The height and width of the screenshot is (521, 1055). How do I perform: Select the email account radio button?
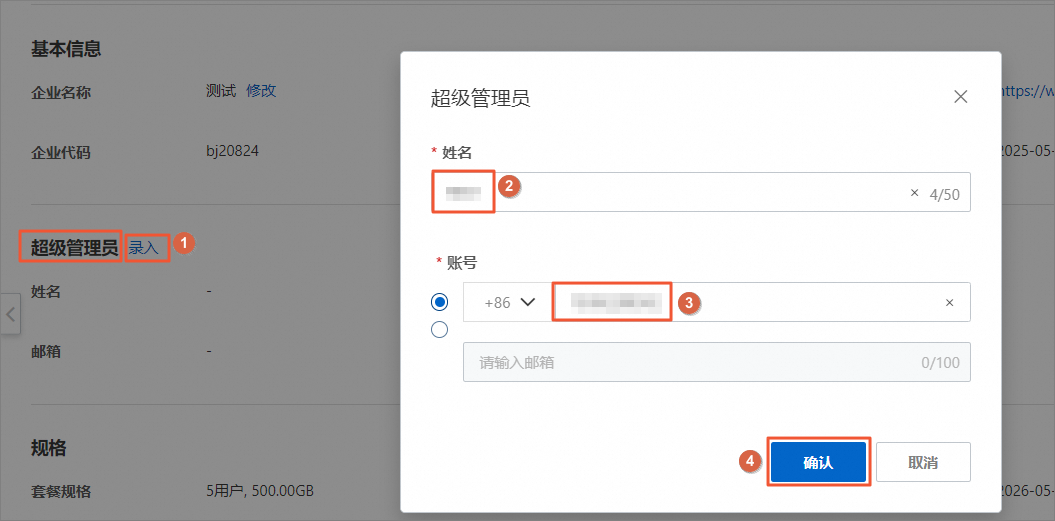pyautogui.click(x=439, y=330)
